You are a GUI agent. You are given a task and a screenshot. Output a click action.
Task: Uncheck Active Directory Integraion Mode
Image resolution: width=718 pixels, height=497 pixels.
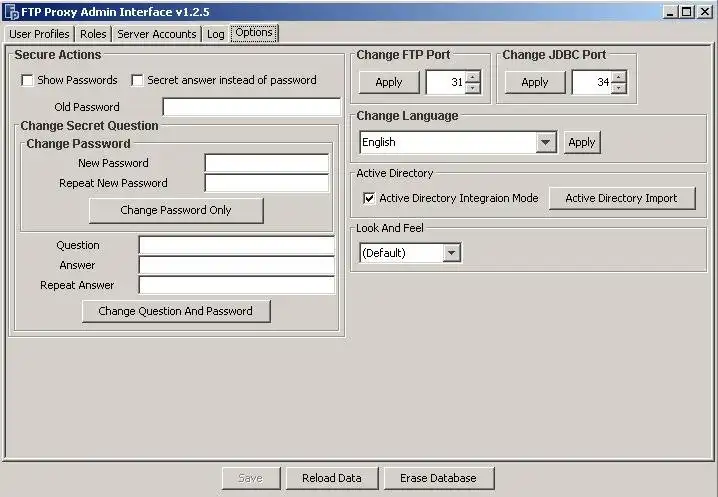[369, 198]
